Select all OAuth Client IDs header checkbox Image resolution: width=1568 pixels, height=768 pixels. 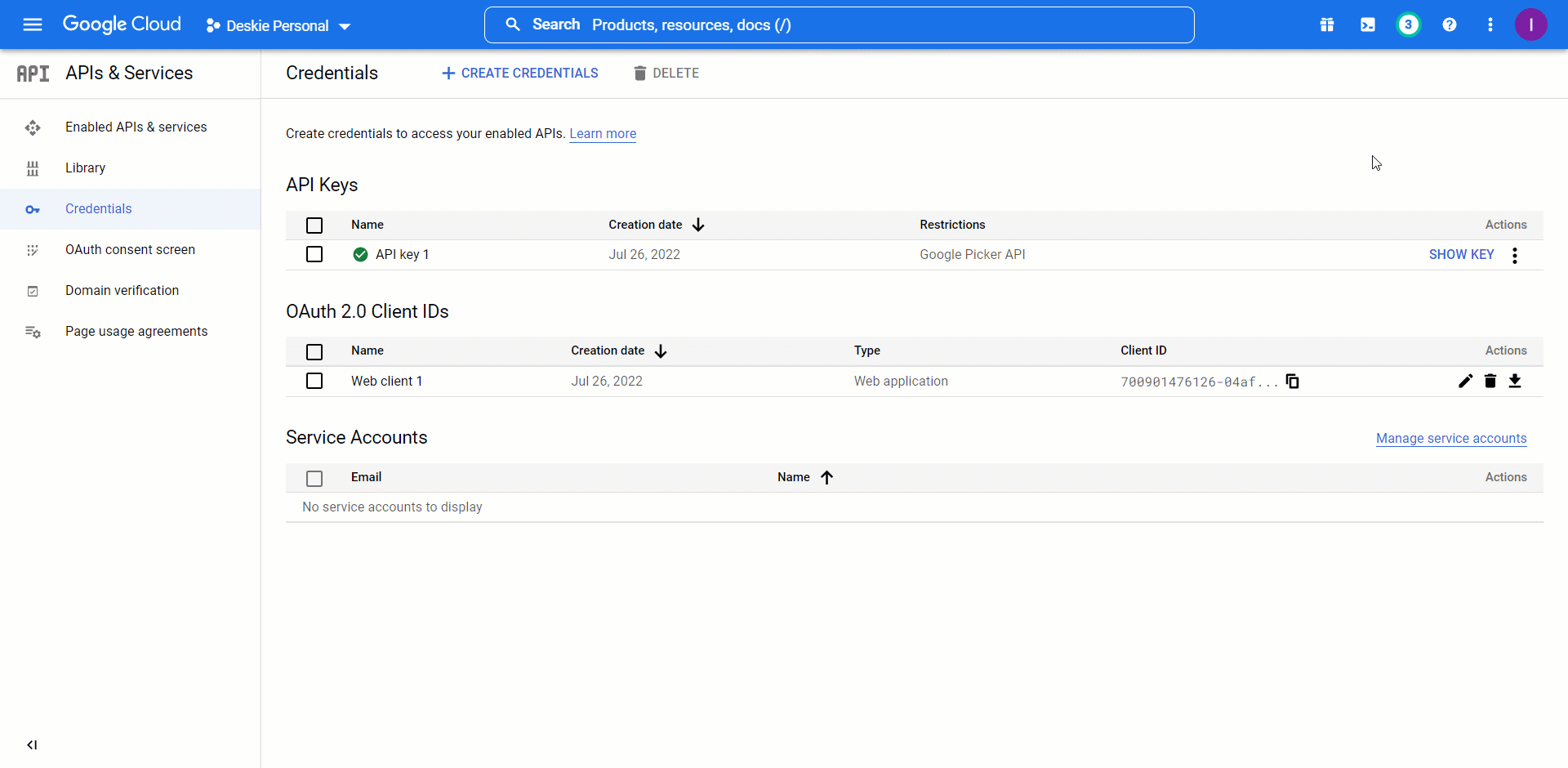(x=314, y=352)
